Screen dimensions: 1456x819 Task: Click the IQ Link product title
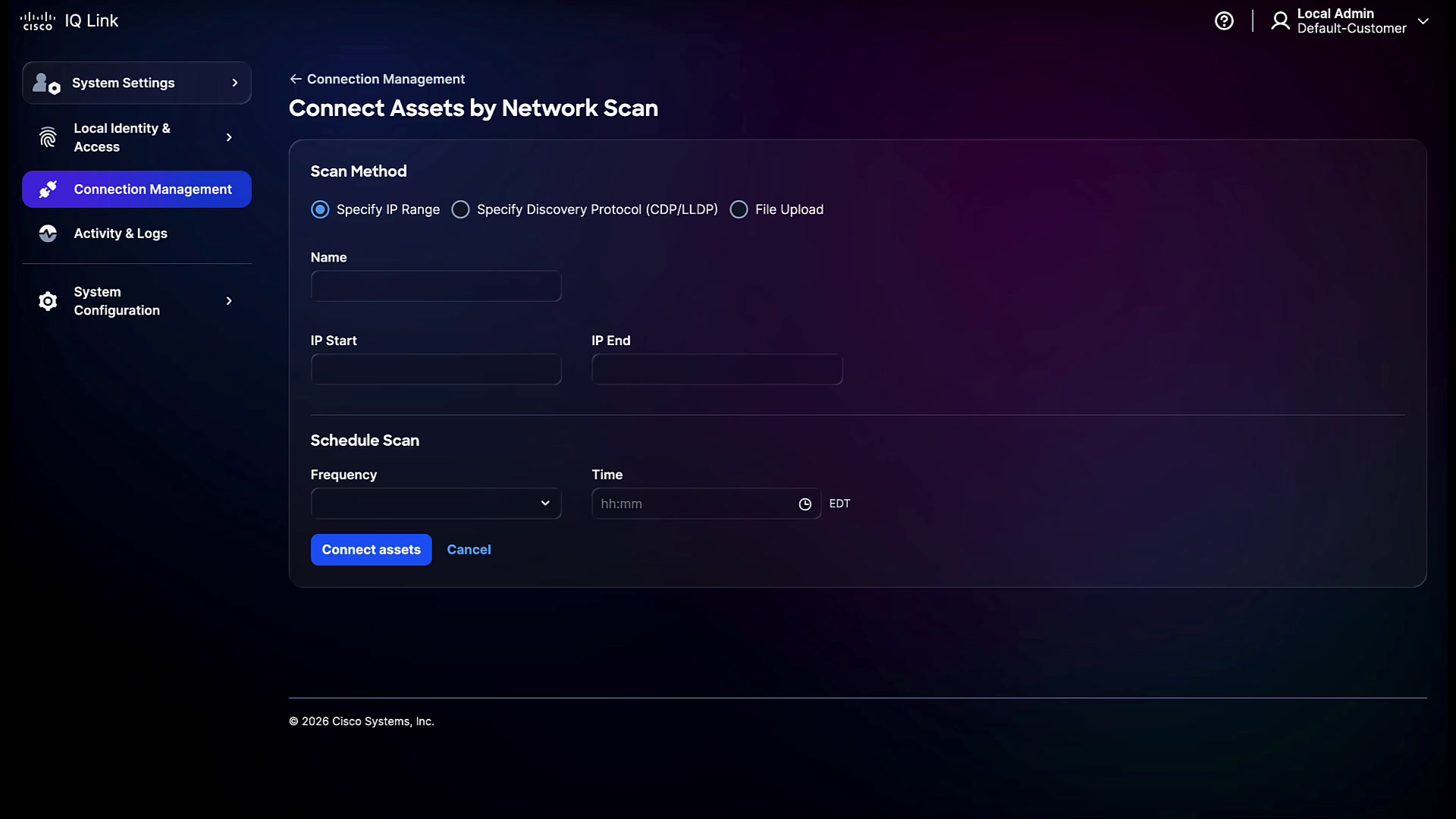click(x=92, y=21)
